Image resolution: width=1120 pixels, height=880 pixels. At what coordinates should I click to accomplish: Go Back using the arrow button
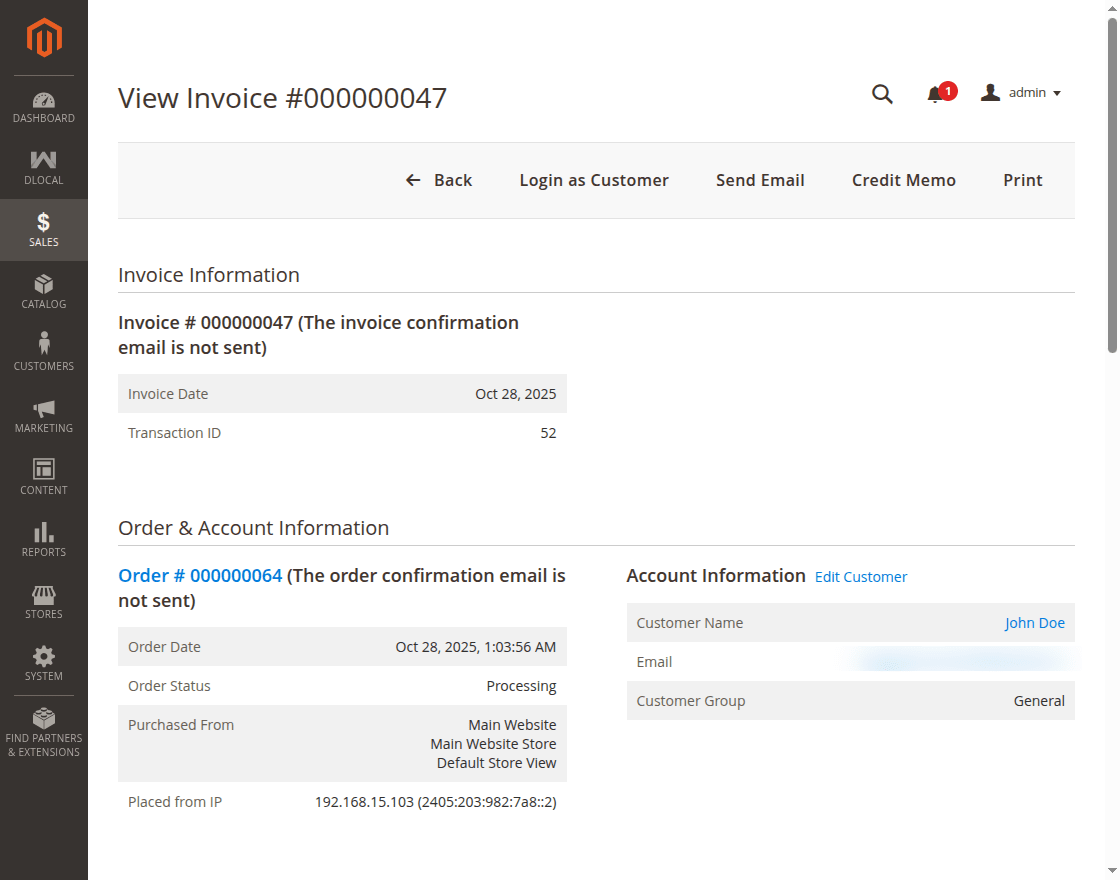(x=439, y=180)
